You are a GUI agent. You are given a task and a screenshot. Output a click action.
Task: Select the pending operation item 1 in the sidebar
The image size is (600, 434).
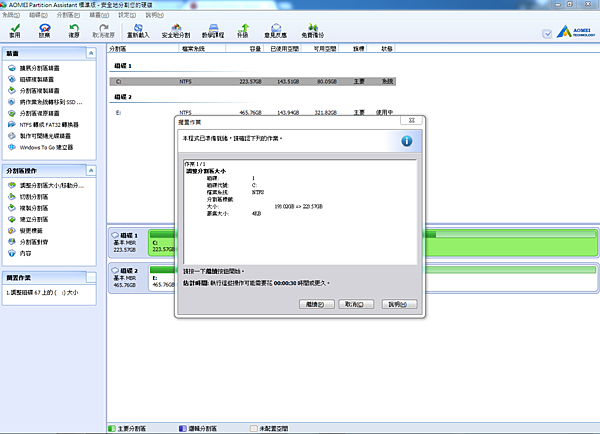pos(42,292)
